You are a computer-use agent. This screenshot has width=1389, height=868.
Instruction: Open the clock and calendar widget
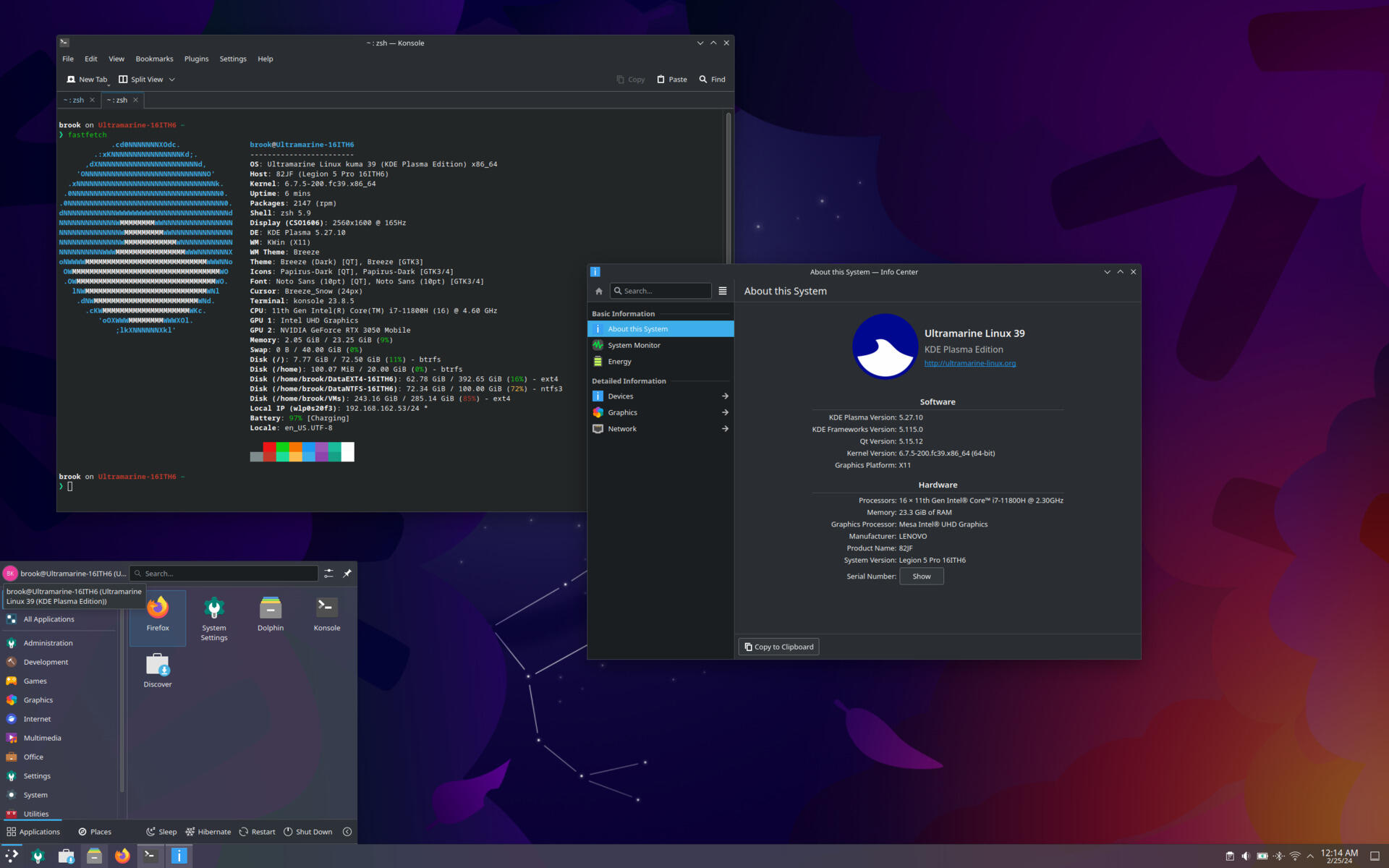[x=1339, y=856]
